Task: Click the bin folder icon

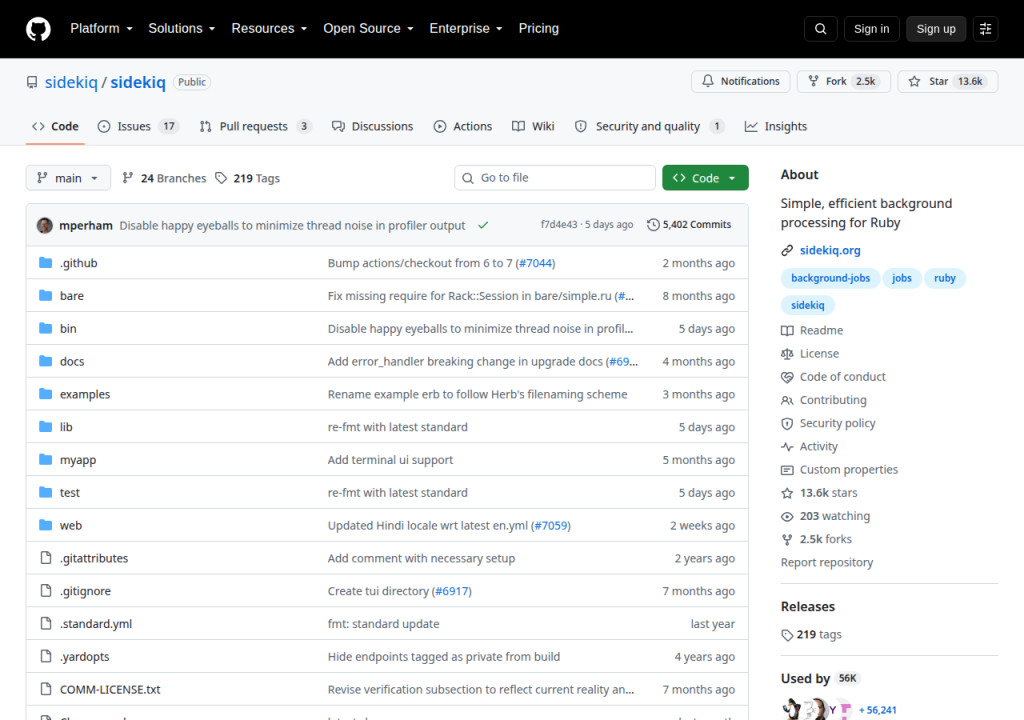Action: tap(45, 328)
